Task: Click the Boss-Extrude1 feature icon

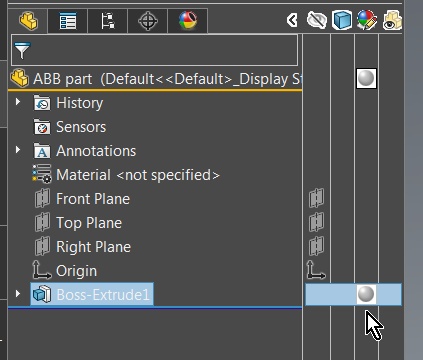Action: click(x=42, y=294)
